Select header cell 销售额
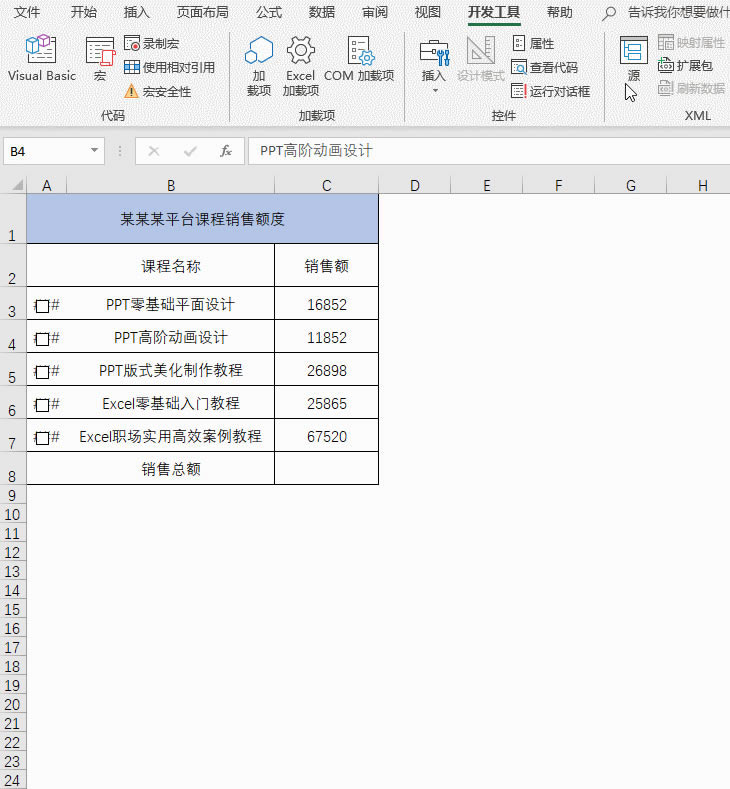Viewport: 730px width, 789px height. click(327, 266)
